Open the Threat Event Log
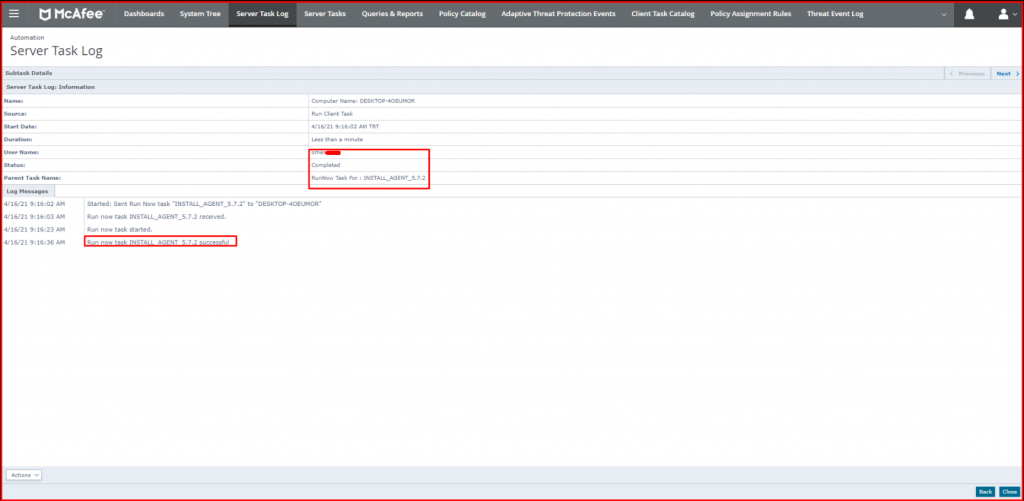The width and height of the screenshot is (1024, 501). point(835,14)
